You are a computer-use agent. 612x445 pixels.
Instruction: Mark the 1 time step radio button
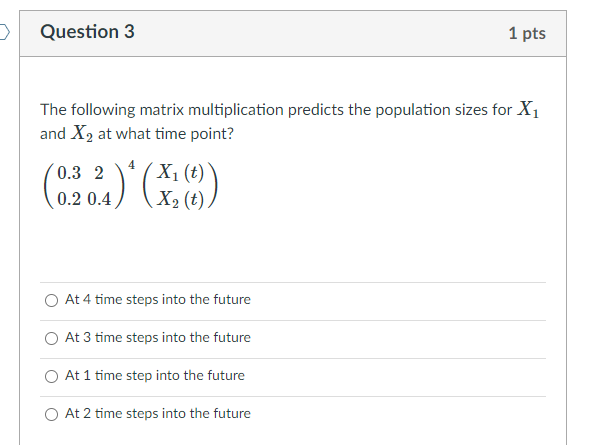pyautogui.click(x=51, y=376)
